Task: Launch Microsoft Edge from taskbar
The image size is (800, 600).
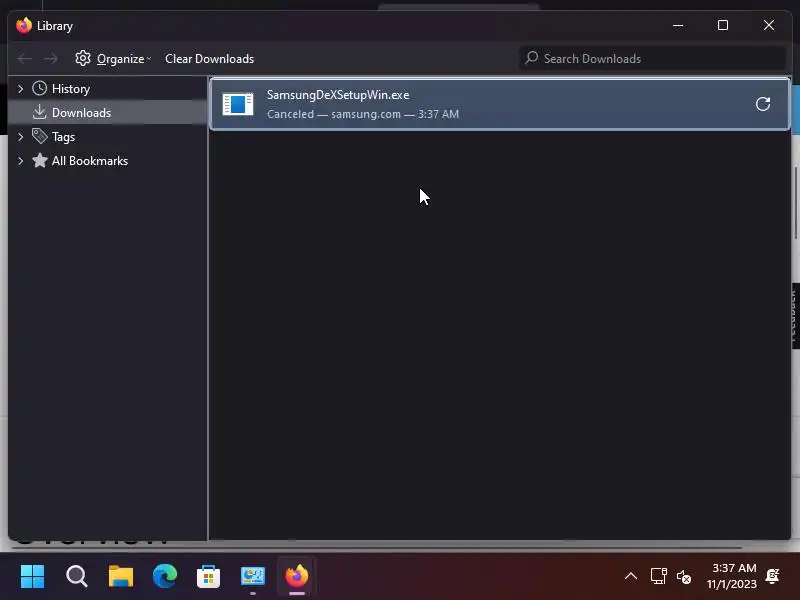Action: 165,577
